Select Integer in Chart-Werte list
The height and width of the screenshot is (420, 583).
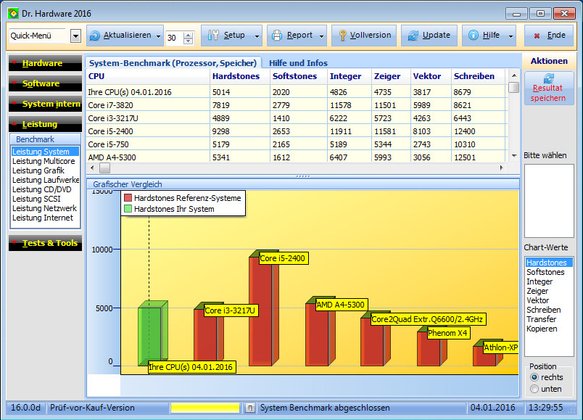coord(549,282)
